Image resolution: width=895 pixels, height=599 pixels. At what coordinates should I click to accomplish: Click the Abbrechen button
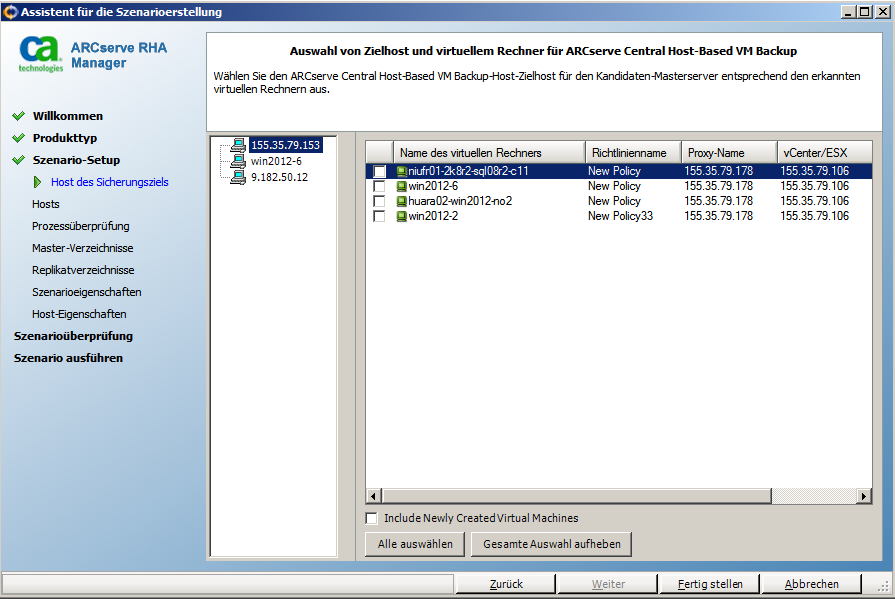pyautogui.click(x=811, y=584)
